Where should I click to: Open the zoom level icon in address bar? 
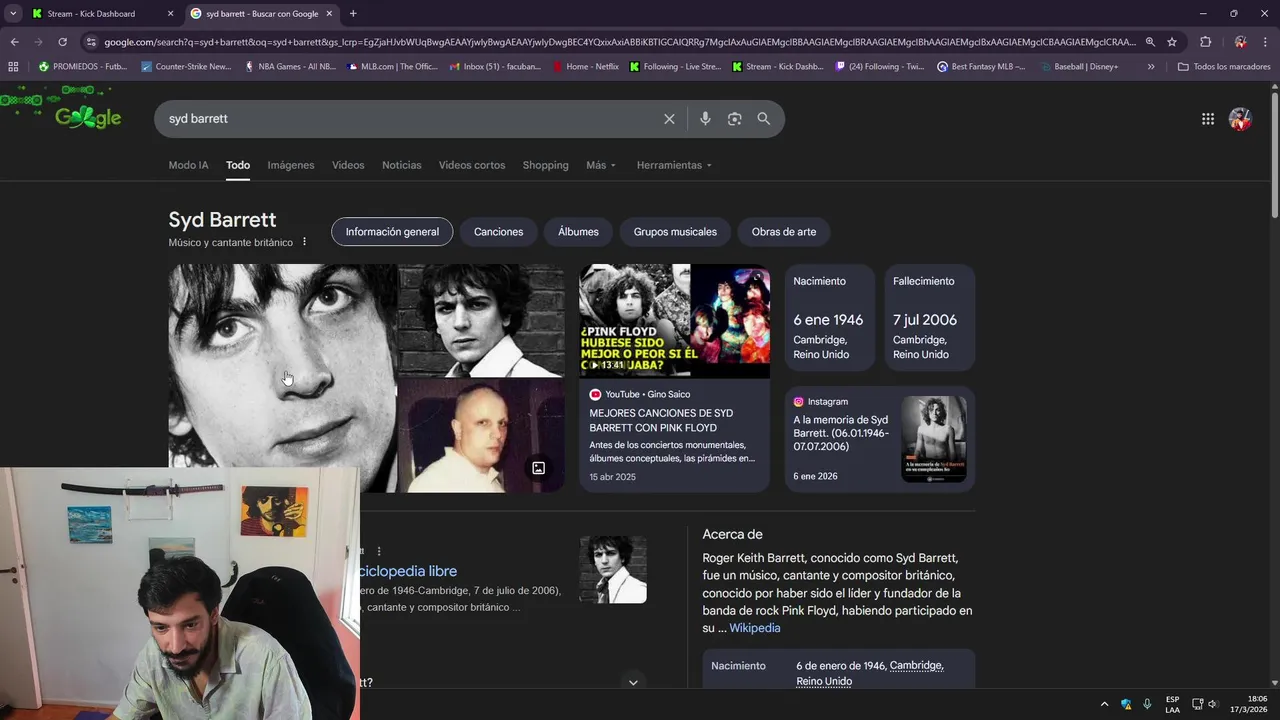(1150, 42)
